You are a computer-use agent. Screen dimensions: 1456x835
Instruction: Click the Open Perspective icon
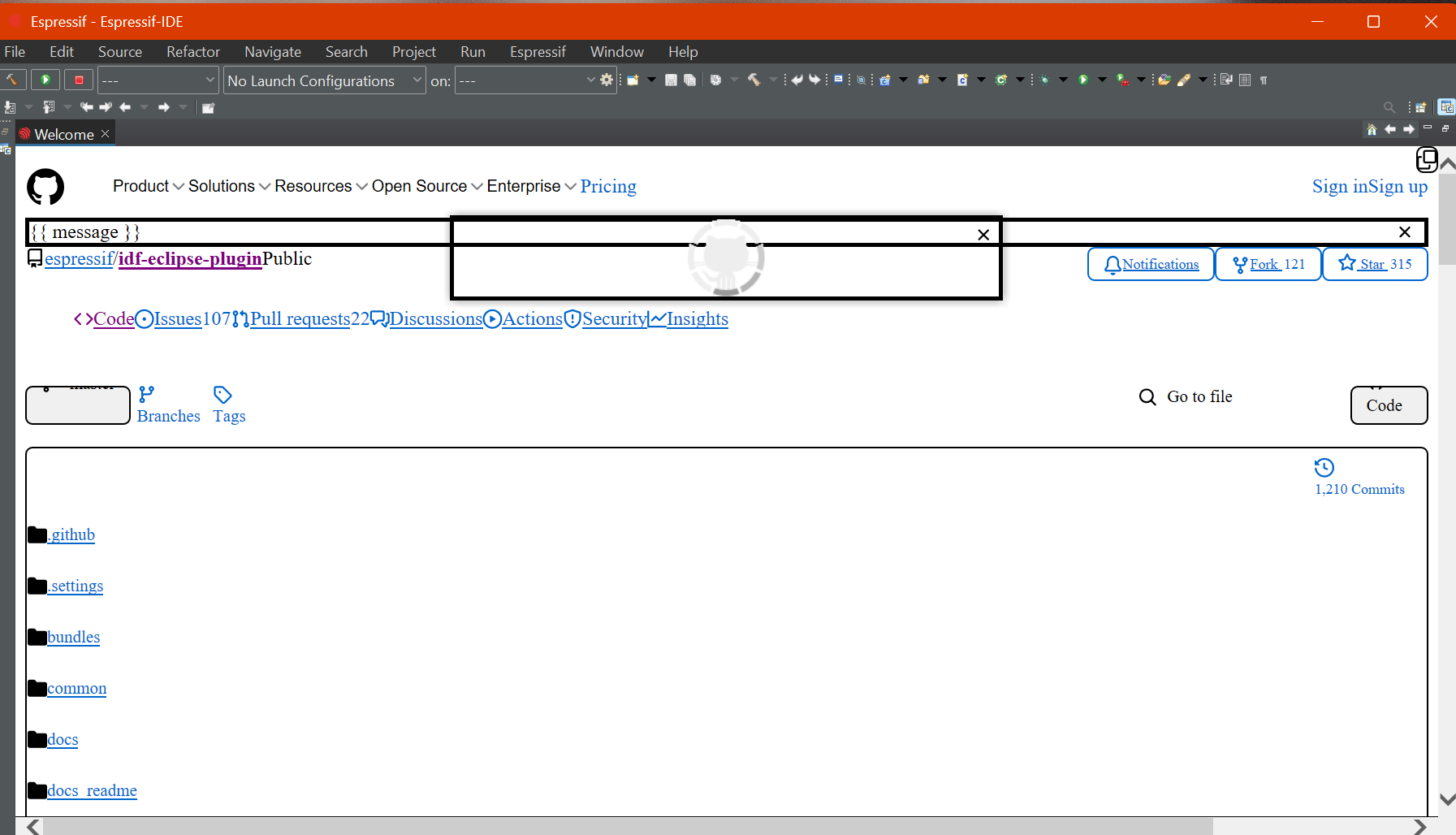point(1420,107)
